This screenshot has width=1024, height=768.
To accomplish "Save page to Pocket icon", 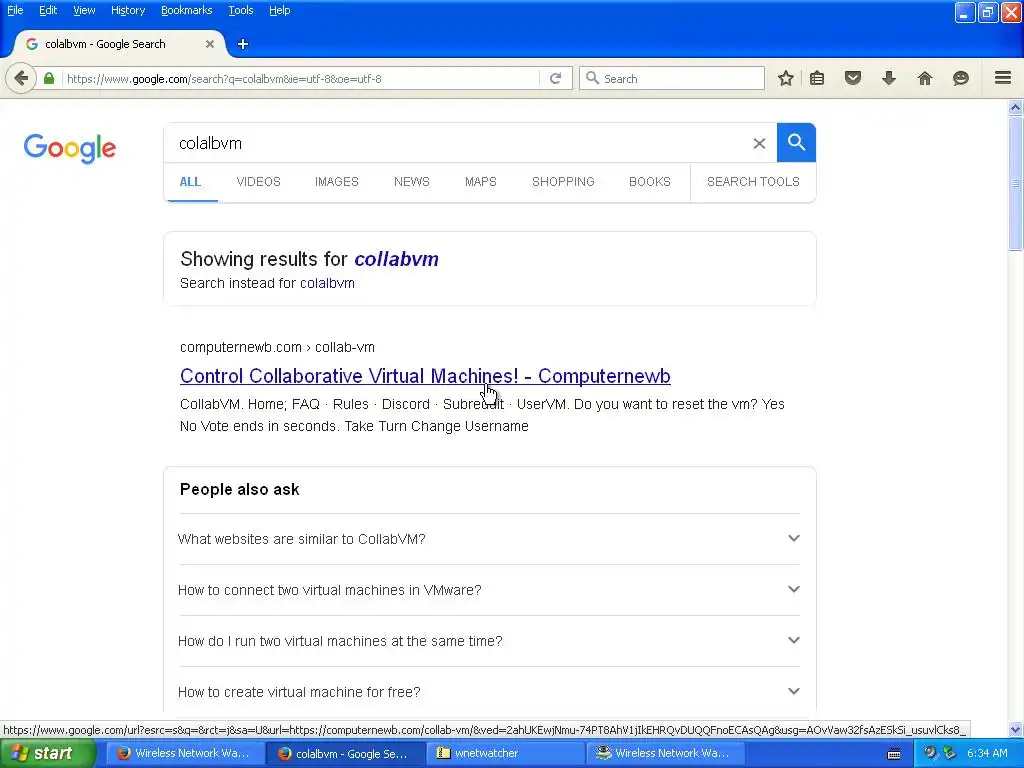I will pos(853,78).
